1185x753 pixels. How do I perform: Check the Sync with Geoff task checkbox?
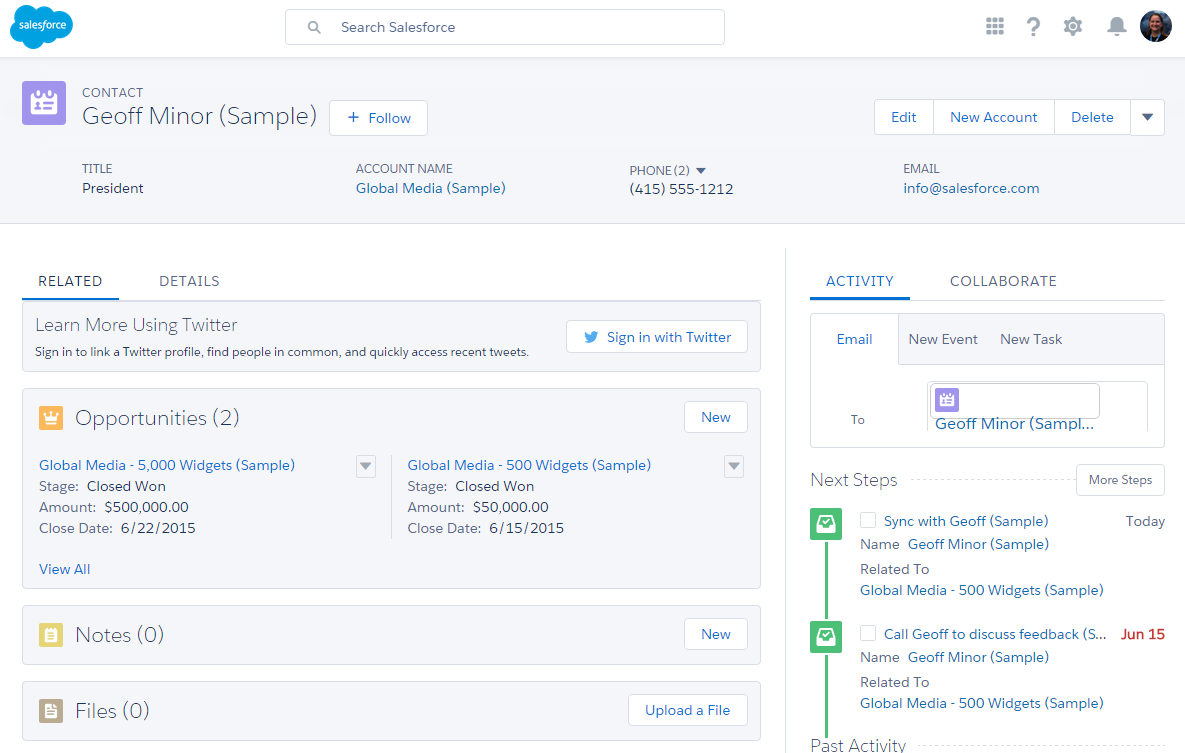868,520
